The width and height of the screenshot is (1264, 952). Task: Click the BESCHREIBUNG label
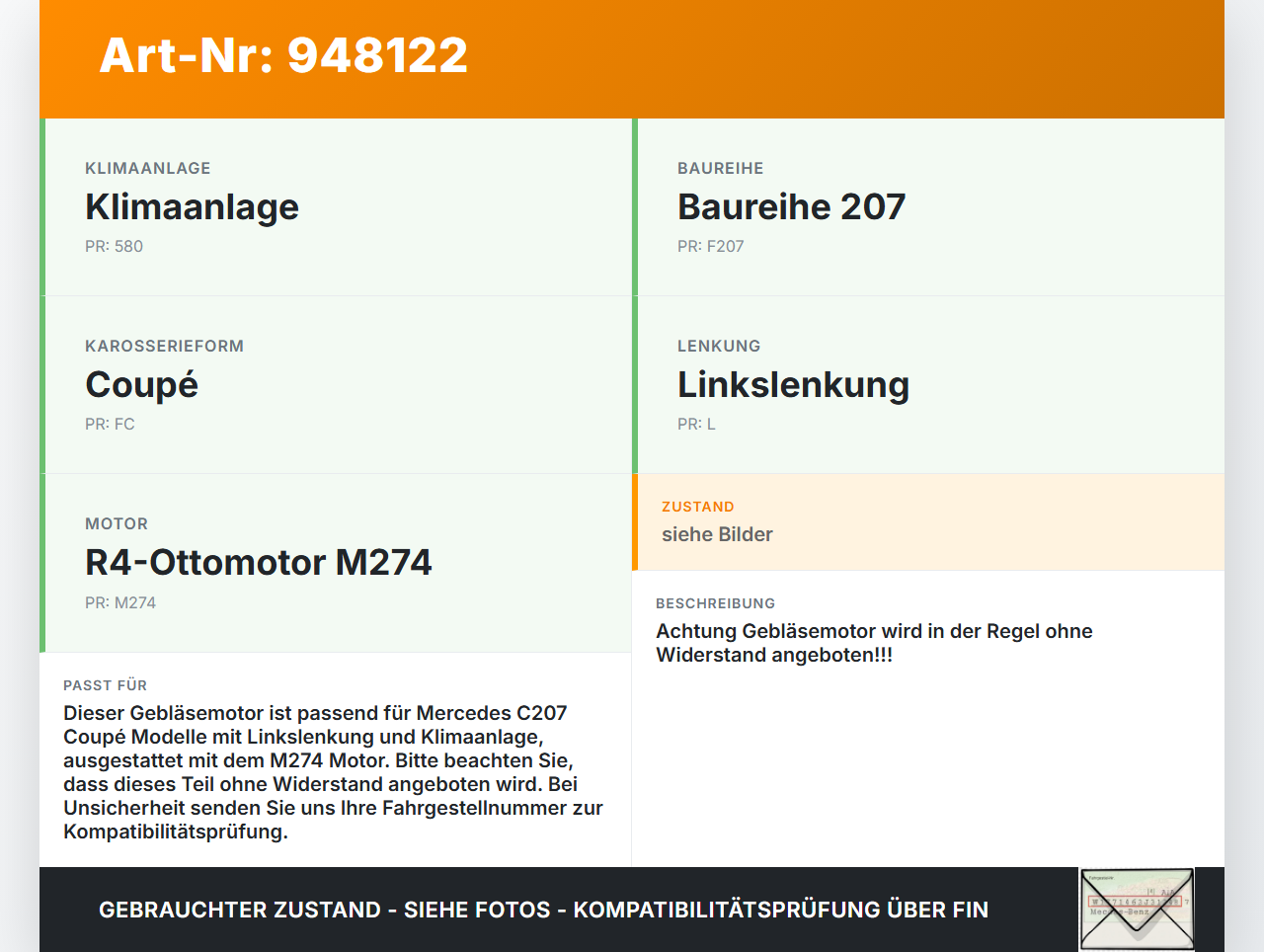coord(715,603)
